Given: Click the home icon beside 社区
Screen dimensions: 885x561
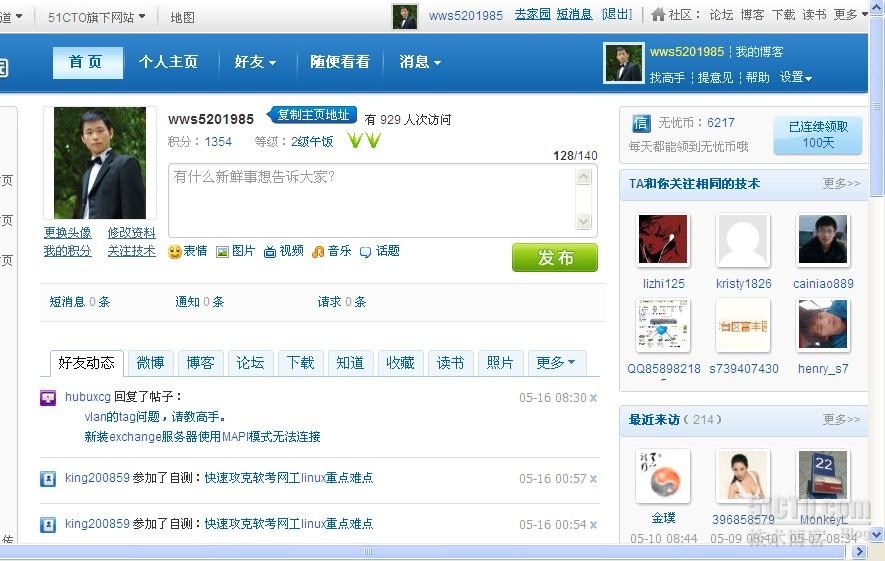Looking at the screenshot, I should [658, 15].
